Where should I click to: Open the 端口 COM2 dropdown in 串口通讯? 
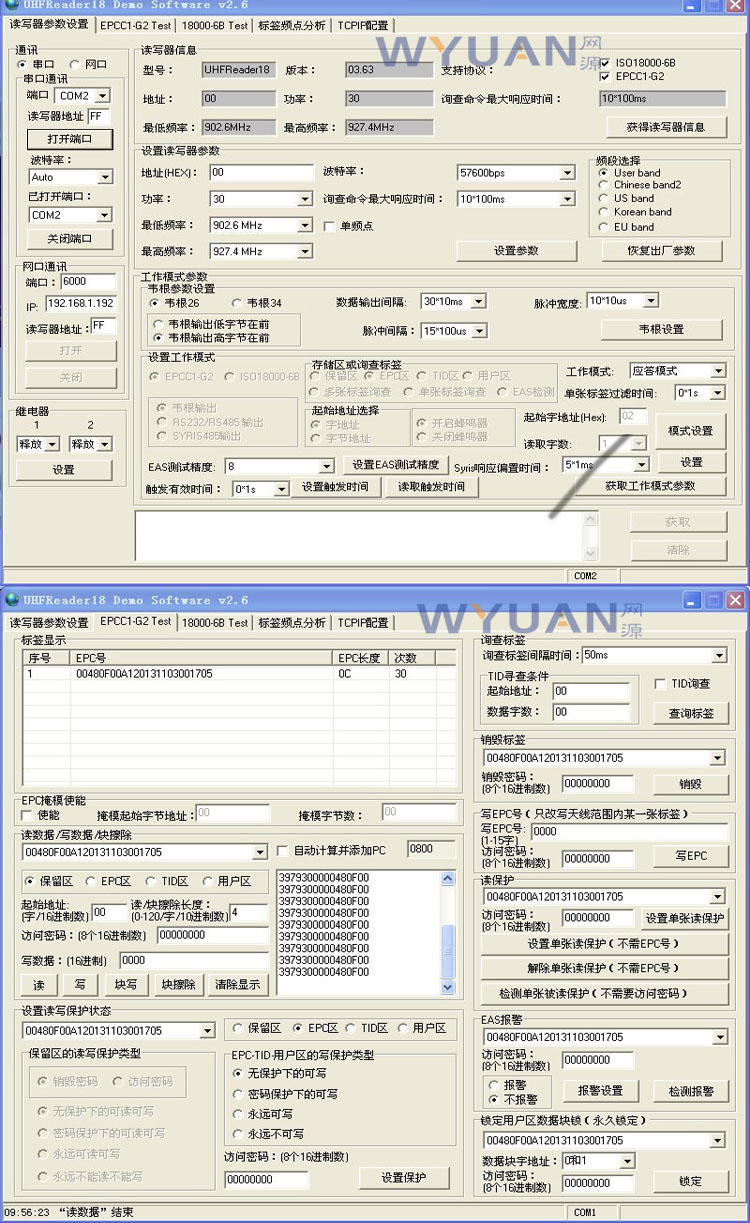(x=103, y=96)
